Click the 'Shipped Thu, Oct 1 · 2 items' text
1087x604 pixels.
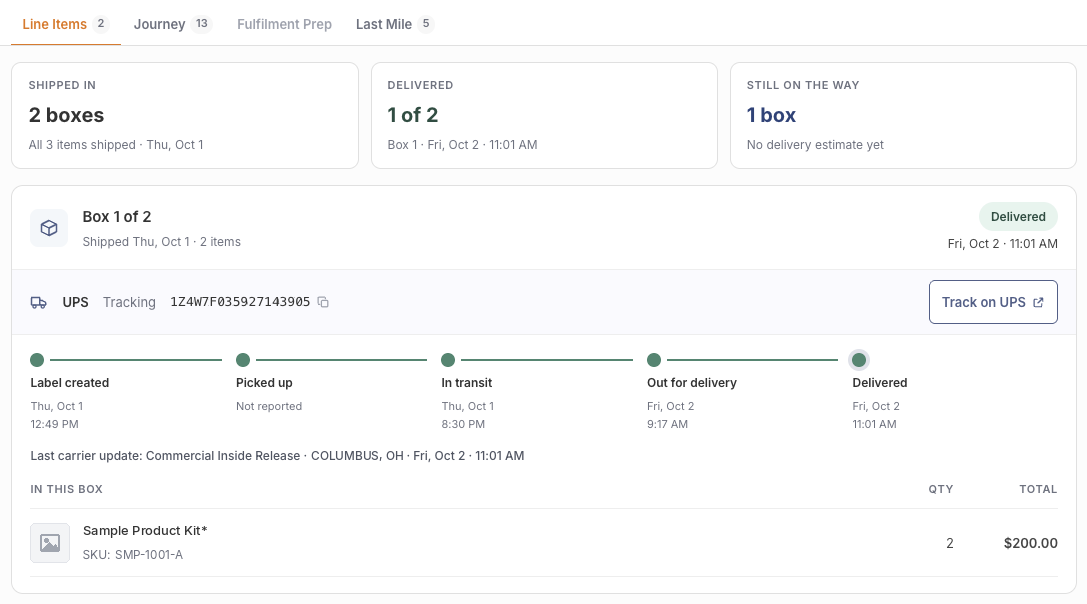point(162,242)
